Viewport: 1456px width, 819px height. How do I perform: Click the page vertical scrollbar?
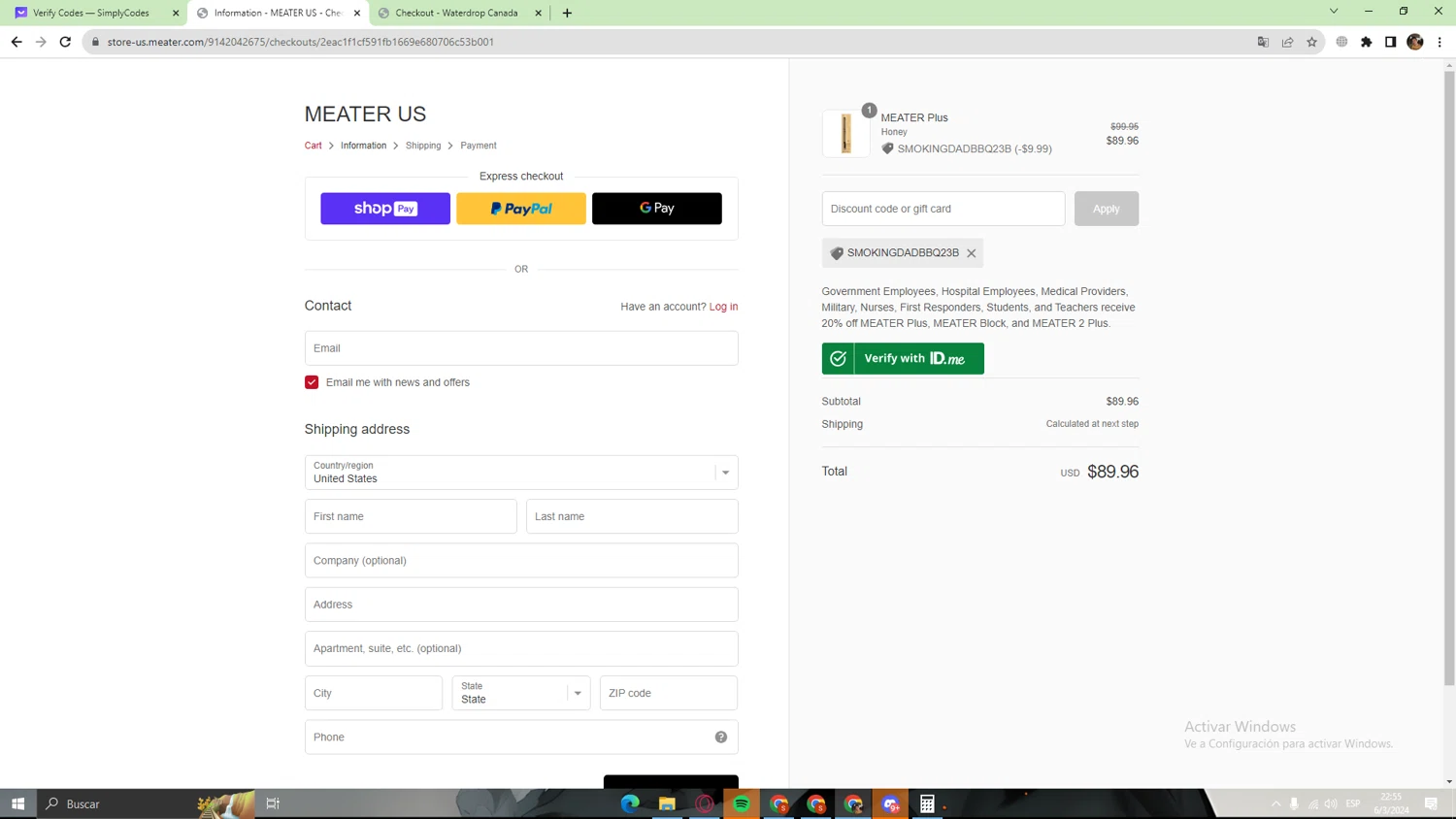point(1449,378)
